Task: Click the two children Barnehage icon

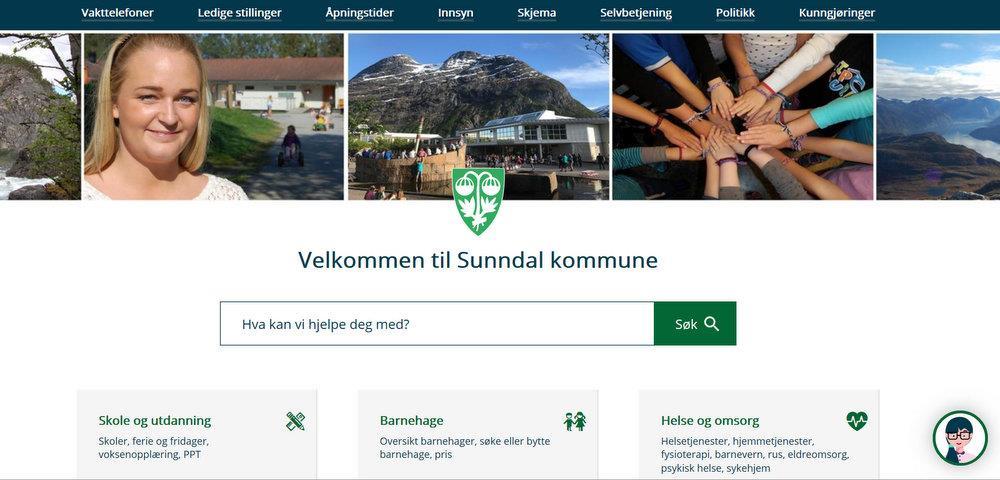Action: (x=575, y=421)
